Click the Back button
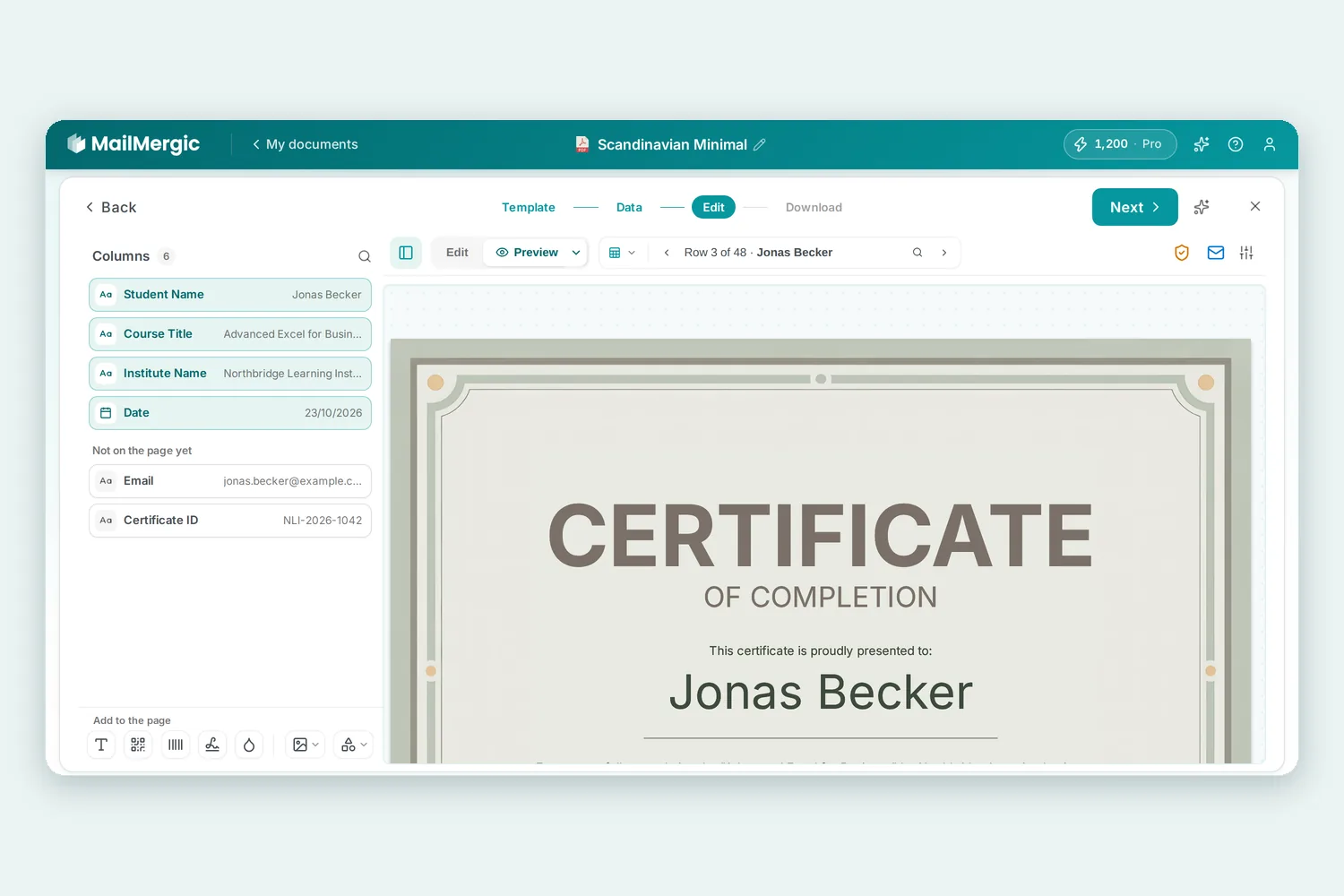Screen dimensions: 1344x896 coord(111,207)
